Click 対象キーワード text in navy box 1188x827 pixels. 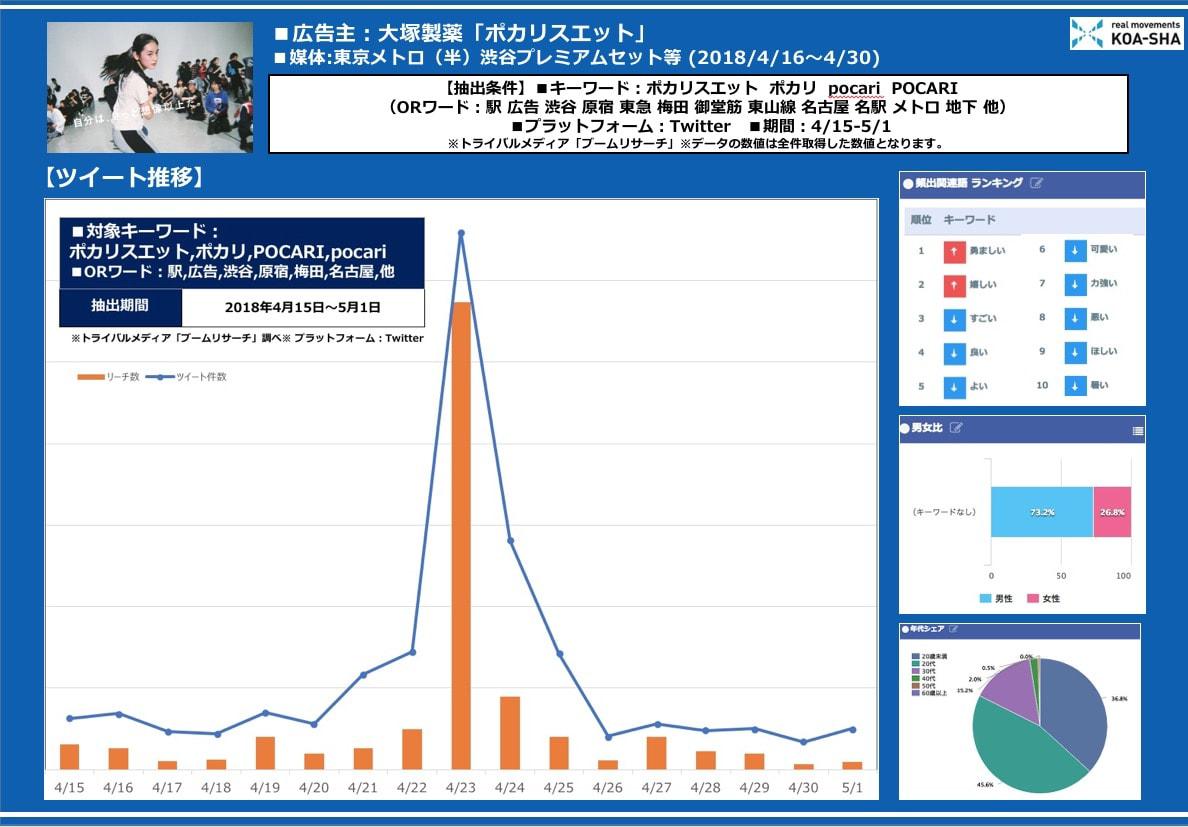point(145,231)
